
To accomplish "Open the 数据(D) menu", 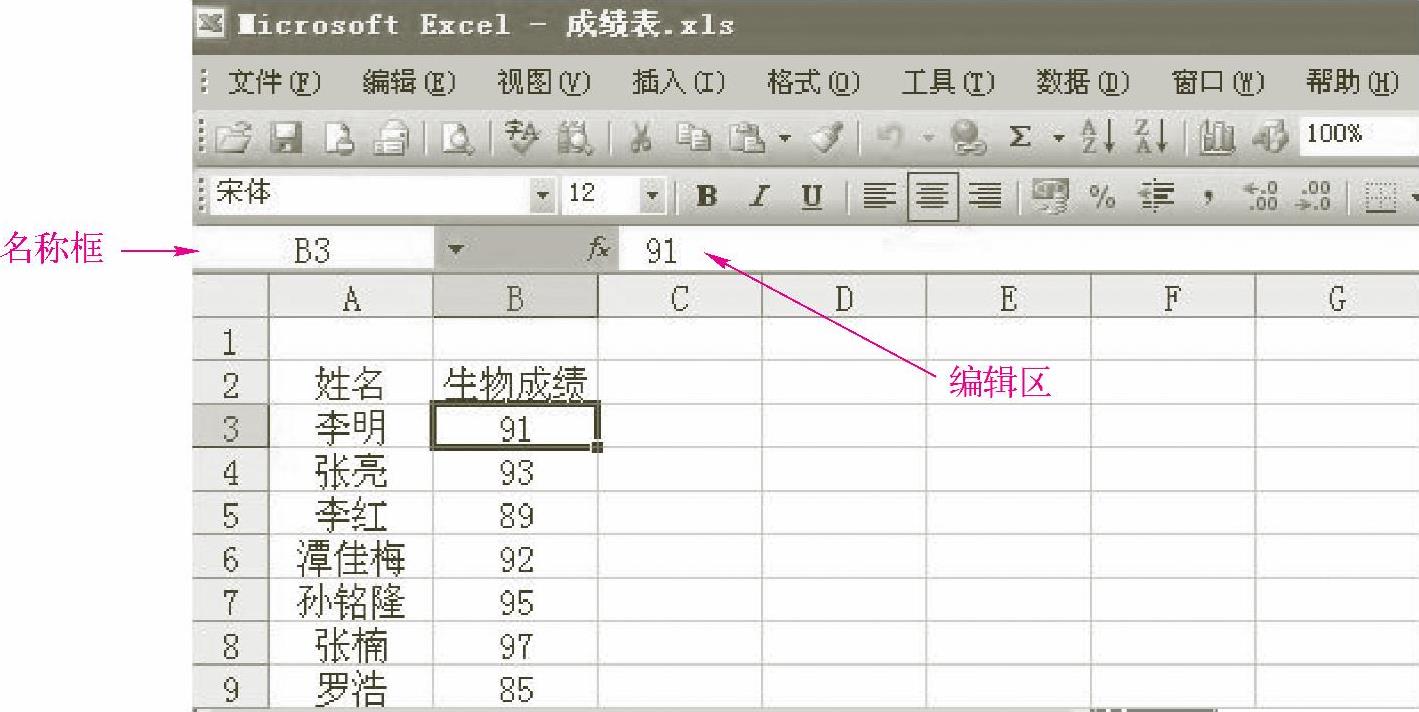I will (x=1083, y=82).
